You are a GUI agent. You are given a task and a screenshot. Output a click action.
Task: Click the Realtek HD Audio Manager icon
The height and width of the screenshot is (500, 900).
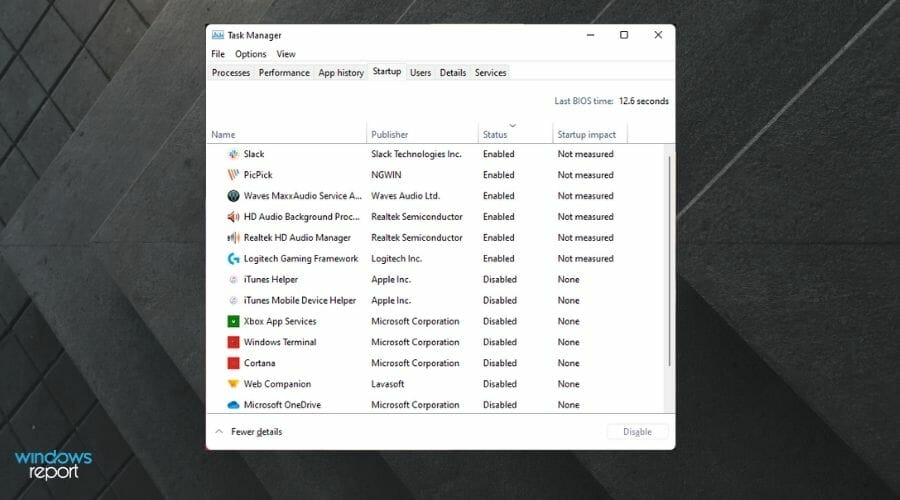click(x=233, y=238)
